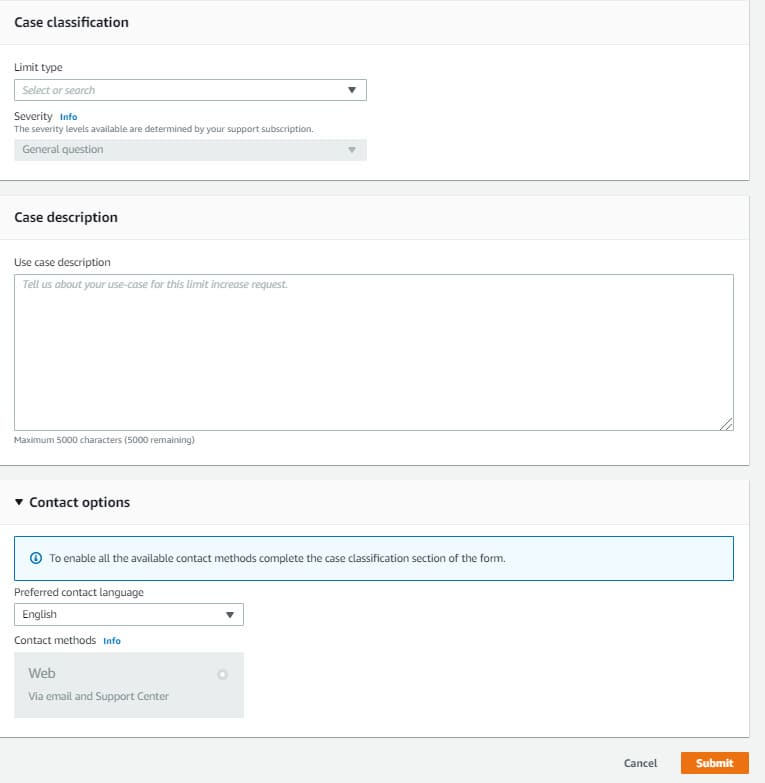
Task: Open the Severity info link
Action: click(x=68, y=117)
